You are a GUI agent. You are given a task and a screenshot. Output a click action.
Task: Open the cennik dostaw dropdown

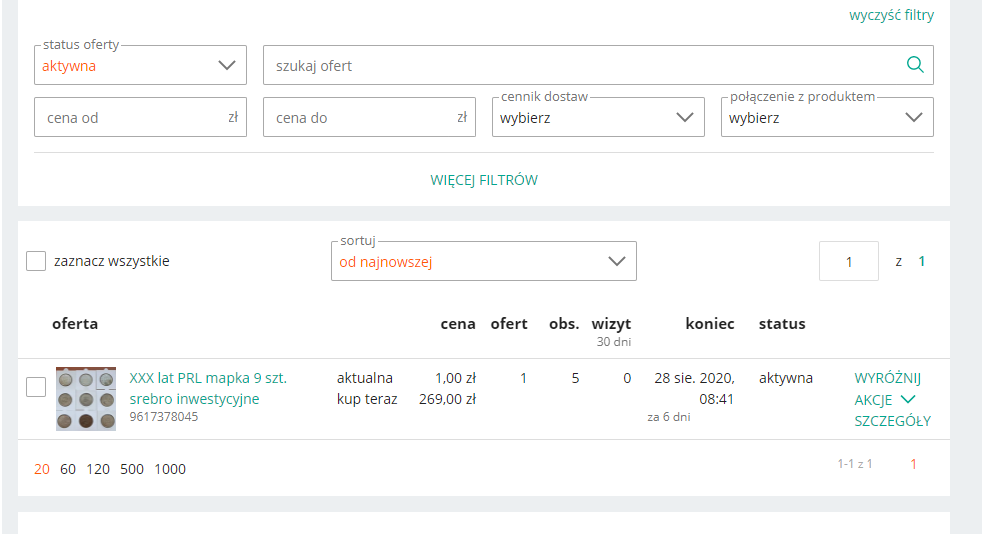coord(598,117)
